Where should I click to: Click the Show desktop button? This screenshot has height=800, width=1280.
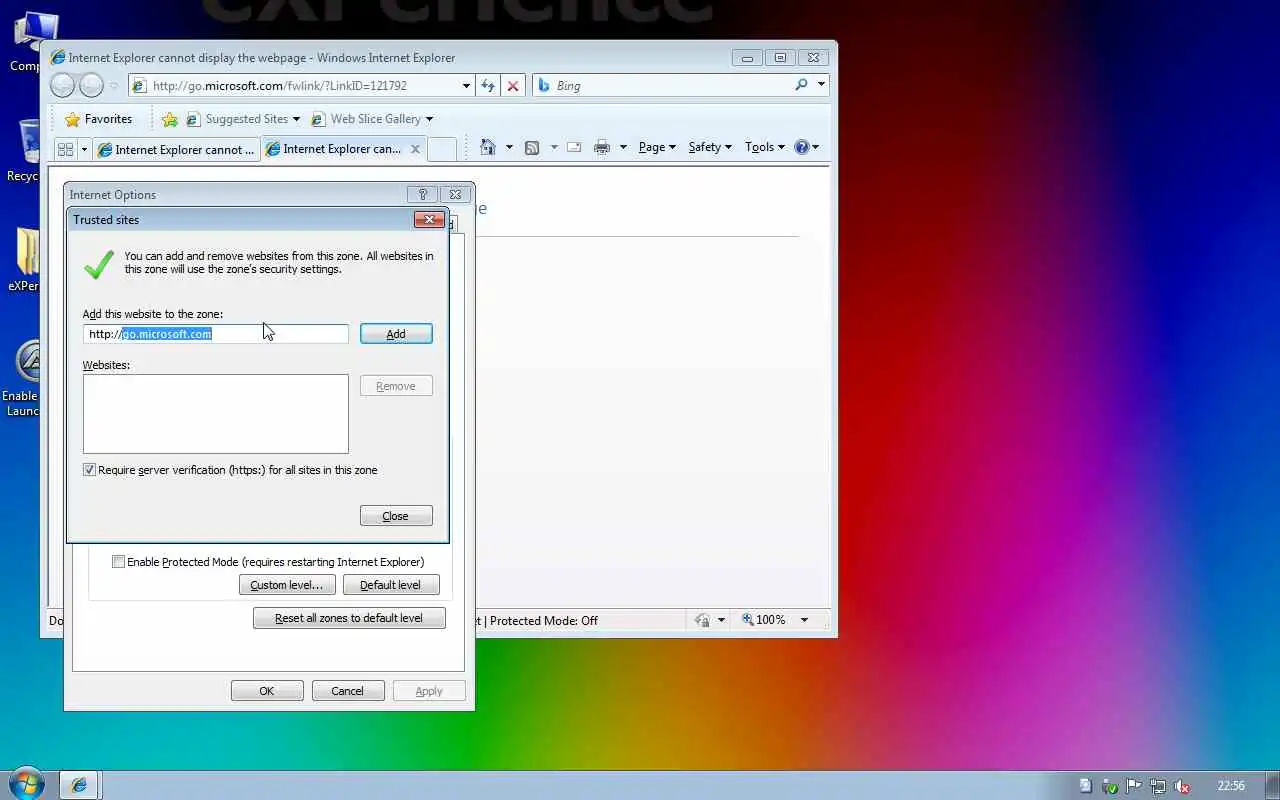(1272, 785)
